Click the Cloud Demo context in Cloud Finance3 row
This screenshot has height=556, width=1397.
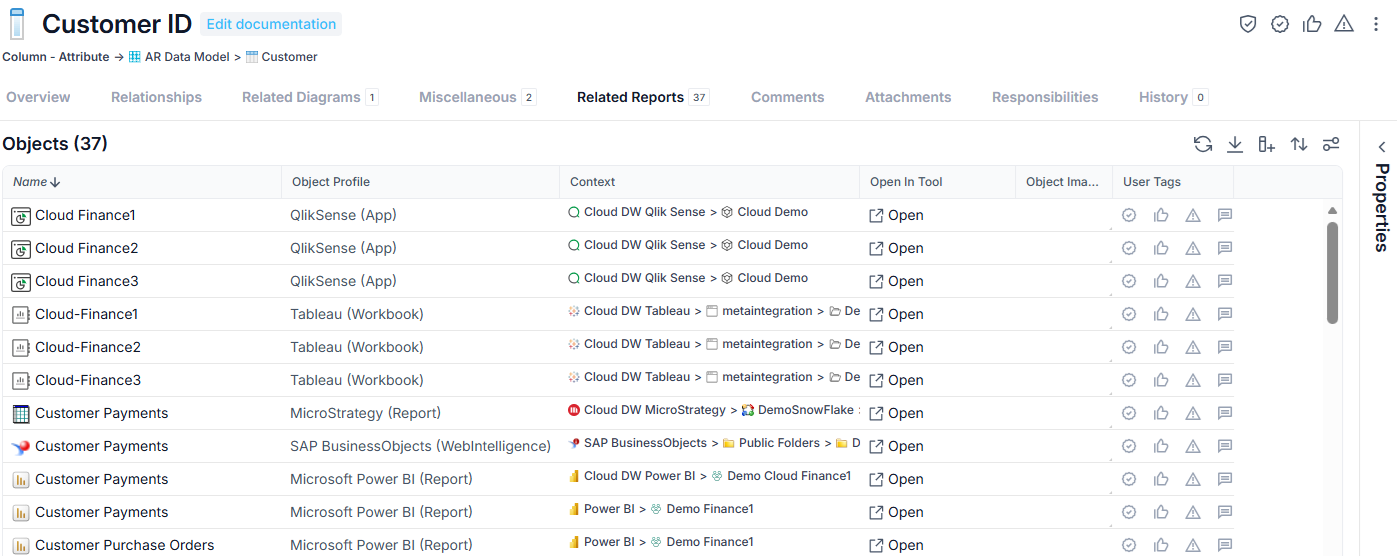(x=773, y=278)
